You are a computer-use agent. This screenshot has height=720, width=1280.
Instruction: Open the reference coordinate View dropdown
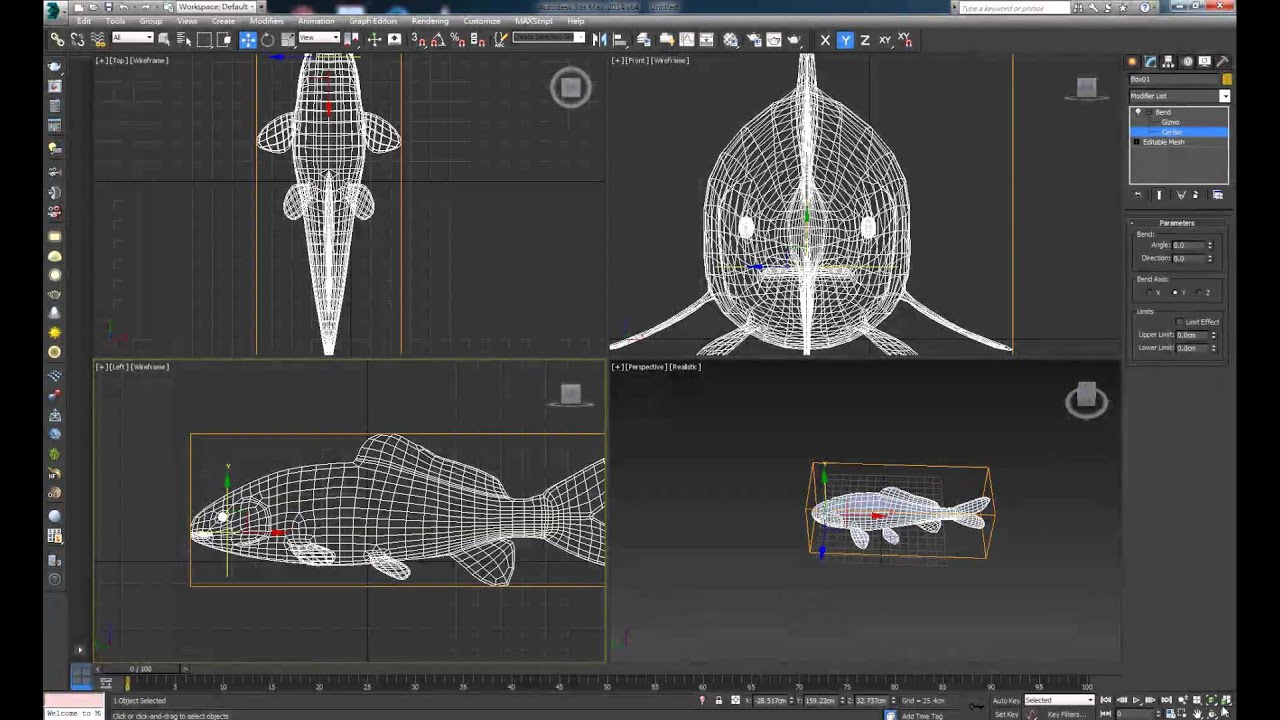320,38
